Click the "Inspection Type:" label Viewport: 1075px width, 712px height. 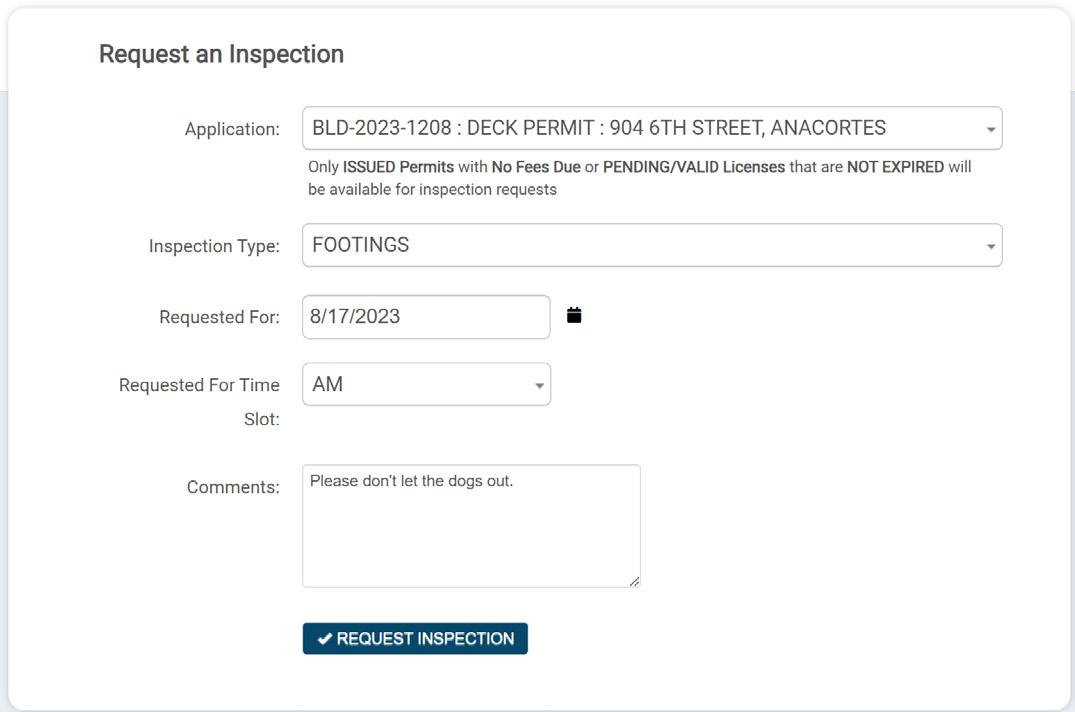[x=214, y=246]
